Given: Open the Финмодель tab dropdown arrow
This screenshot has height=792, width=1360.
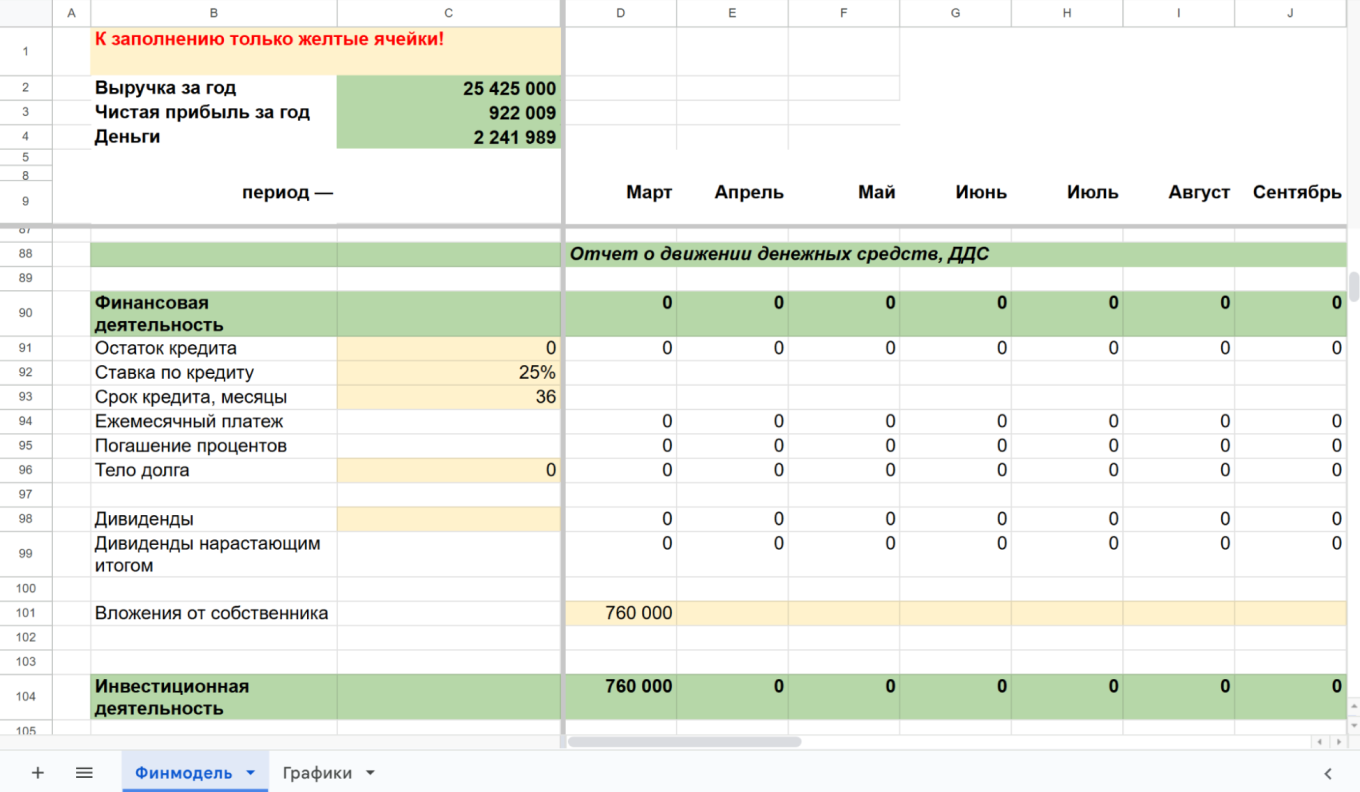Looking at the screenshot, I should pos(250,773).
